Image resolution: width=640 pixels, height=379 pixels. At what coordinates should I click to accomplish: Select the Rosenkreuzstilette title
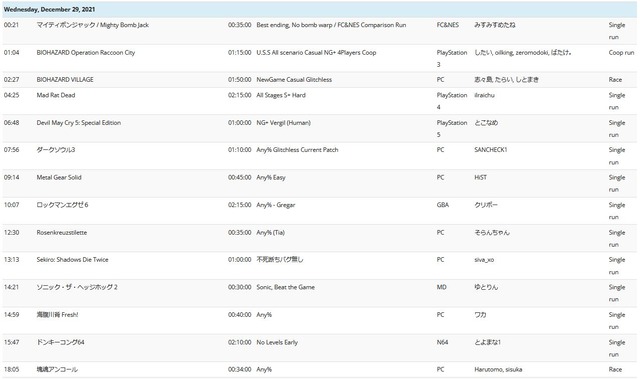[x=62, y=233]
